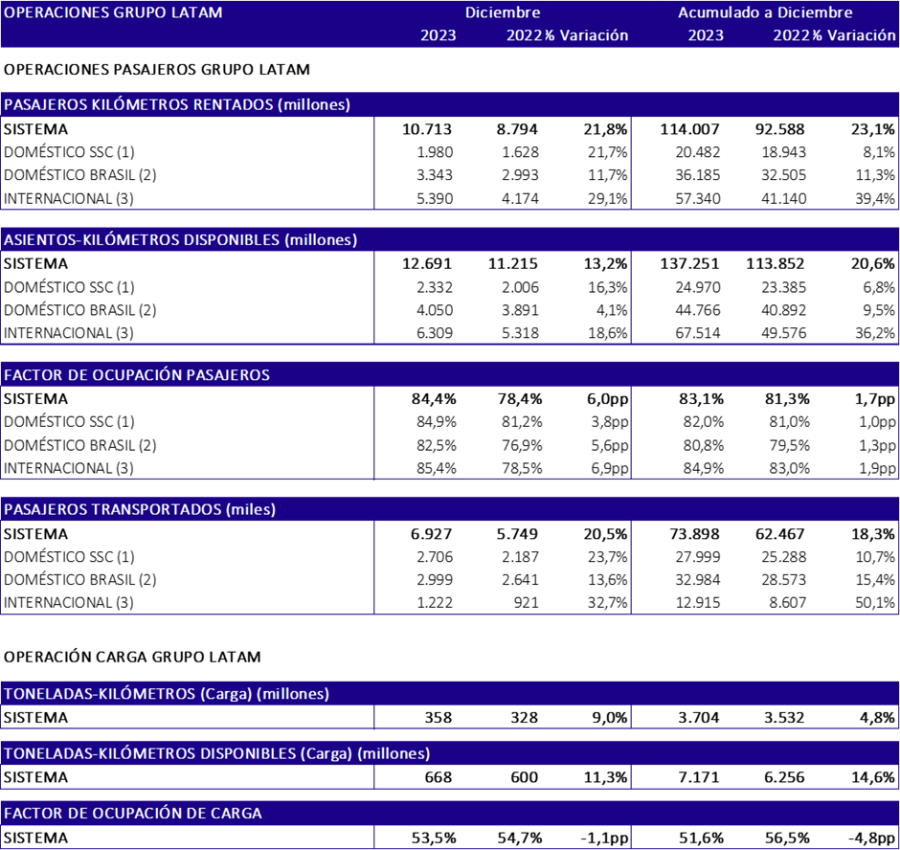Select passengers Doméstico Brasil December value 2.999
Image resolution: width=900 pixels, height=850 pixels.
point(435,580)
